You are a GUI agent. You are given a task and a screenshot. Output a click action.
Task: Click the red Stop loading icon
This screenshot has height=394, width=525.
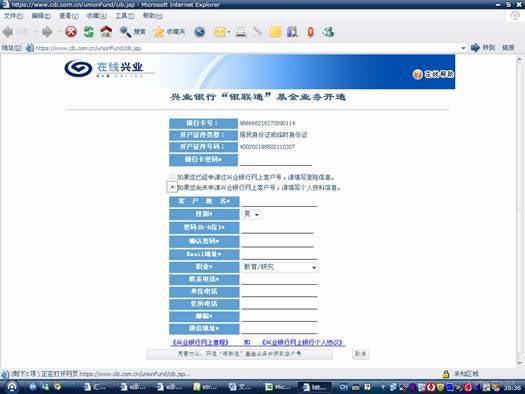[71, 32]
